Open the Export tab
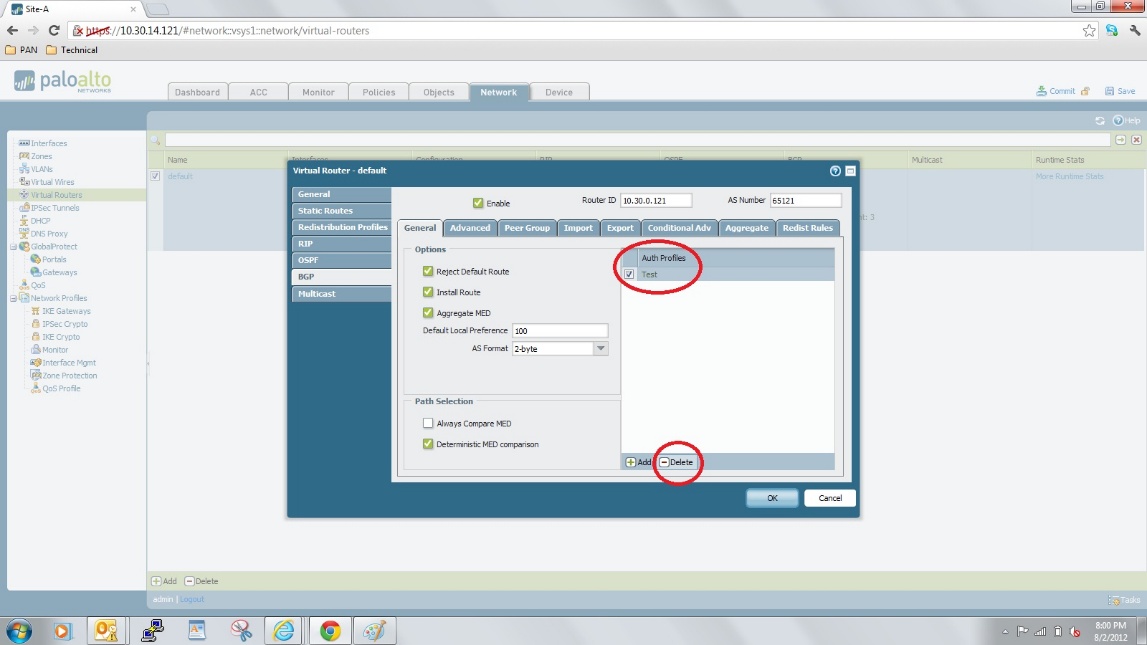This screenshot has height=645, width=1147. (620, 227)
